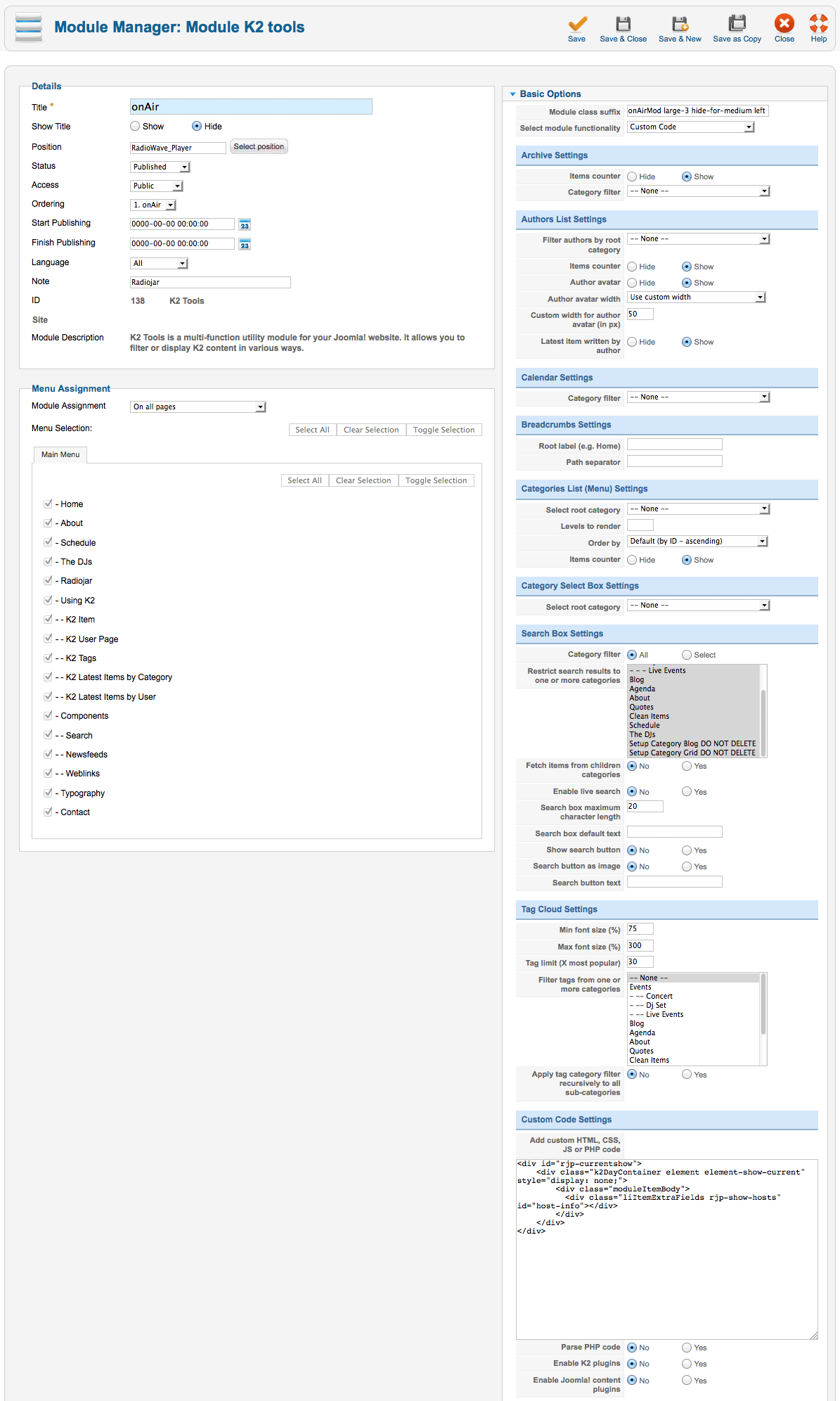Collapse the Basic Options section
The width and height of the screenshot is (840, 1401).
pyautogui.click(x=513, y=94)
